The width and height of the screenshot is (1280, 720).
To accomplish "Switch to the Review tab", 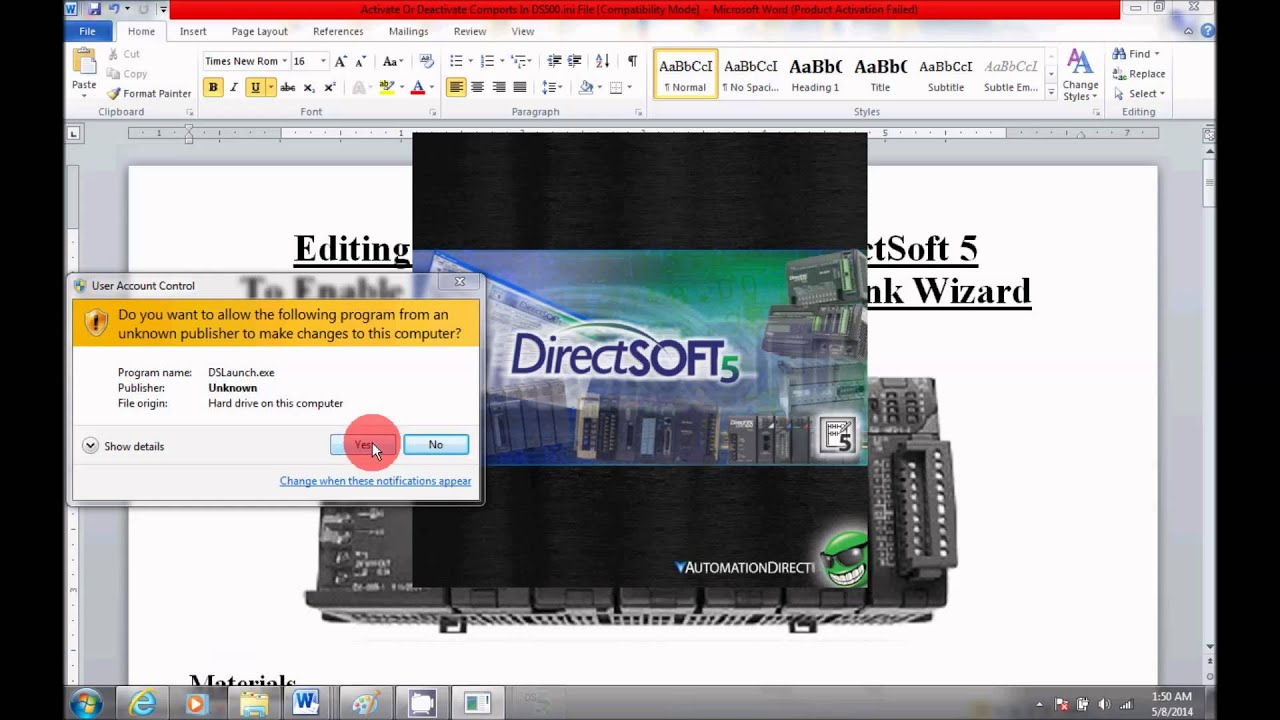I will tap(470, 31).
